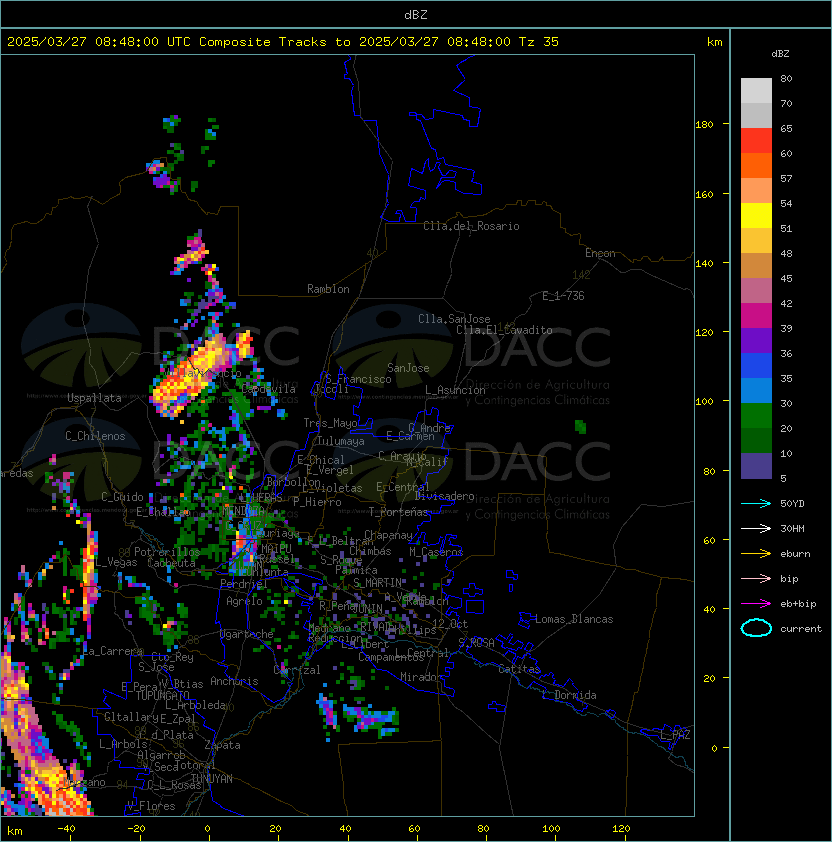Select the light gray top swatch of dBZ scale
This screenshot has width=832, height=842.
756,90
